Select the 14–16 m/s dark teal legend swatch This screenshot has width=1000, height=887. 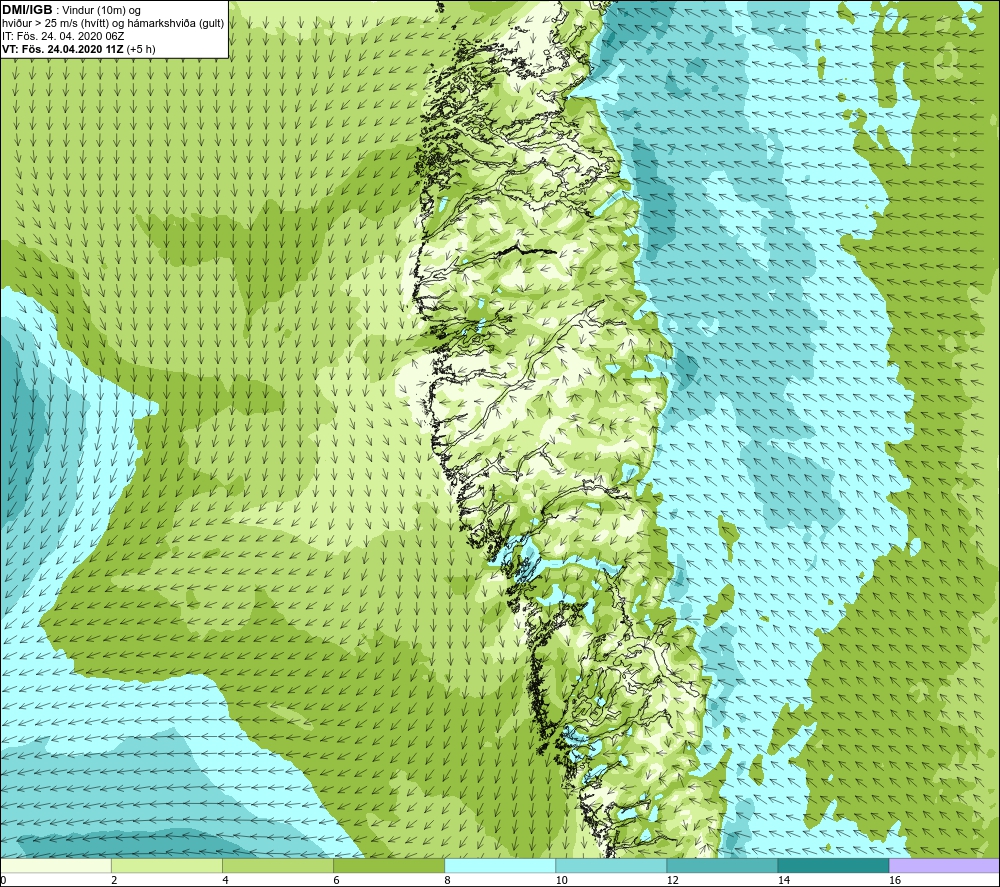pyautogui.click(x=833, y=866)
